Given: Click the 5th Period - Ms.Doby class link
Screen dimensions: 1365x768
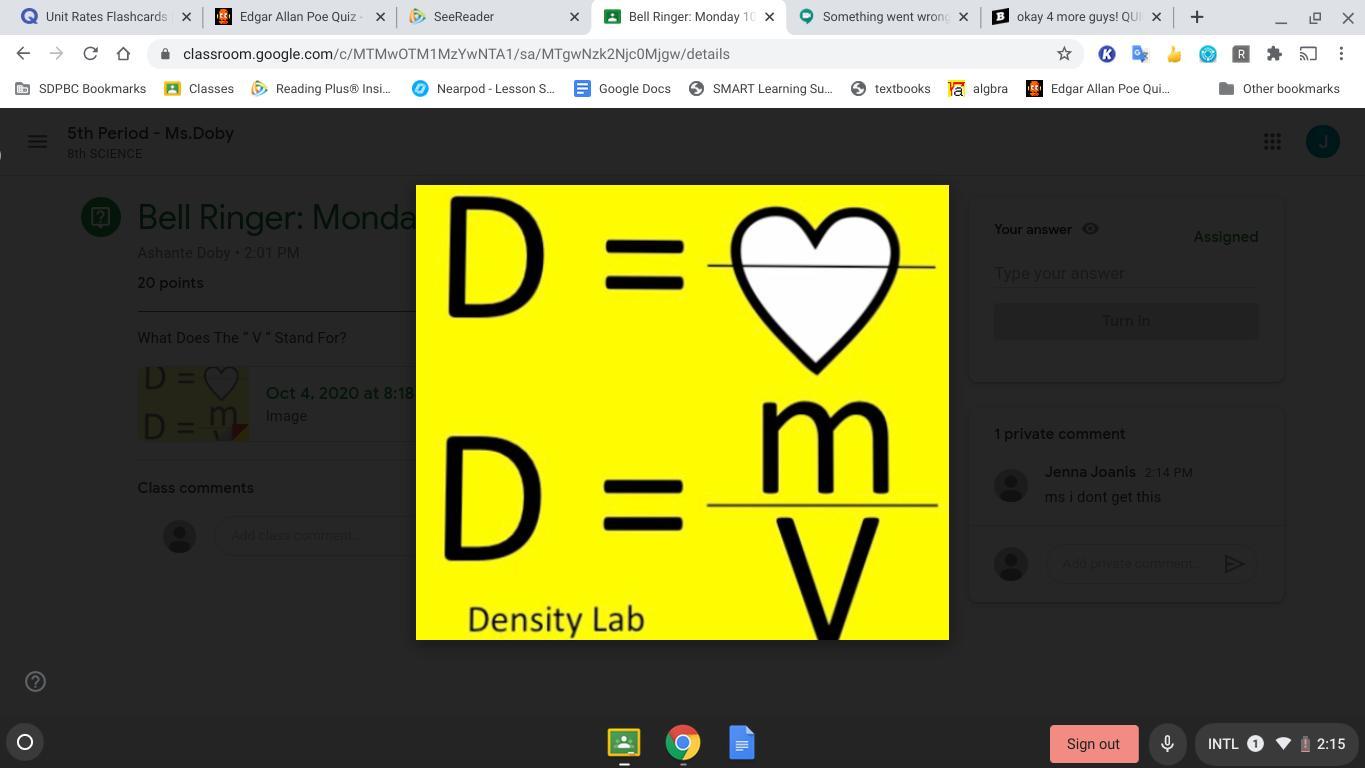Looking at the screenshot, I should (x=150, y=133).
